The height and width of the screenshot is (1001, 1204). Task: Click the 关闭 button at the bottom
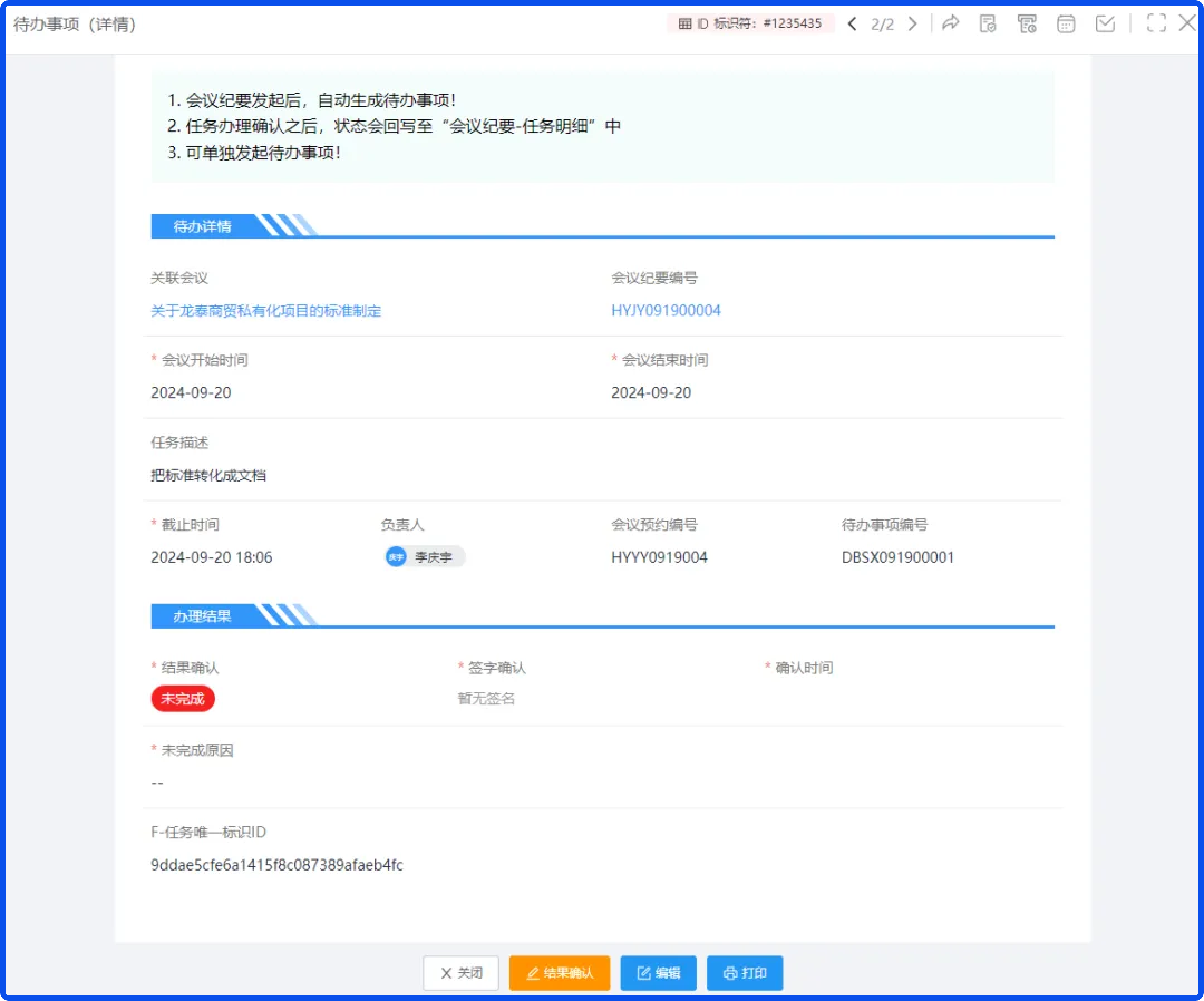pos(460,973)
